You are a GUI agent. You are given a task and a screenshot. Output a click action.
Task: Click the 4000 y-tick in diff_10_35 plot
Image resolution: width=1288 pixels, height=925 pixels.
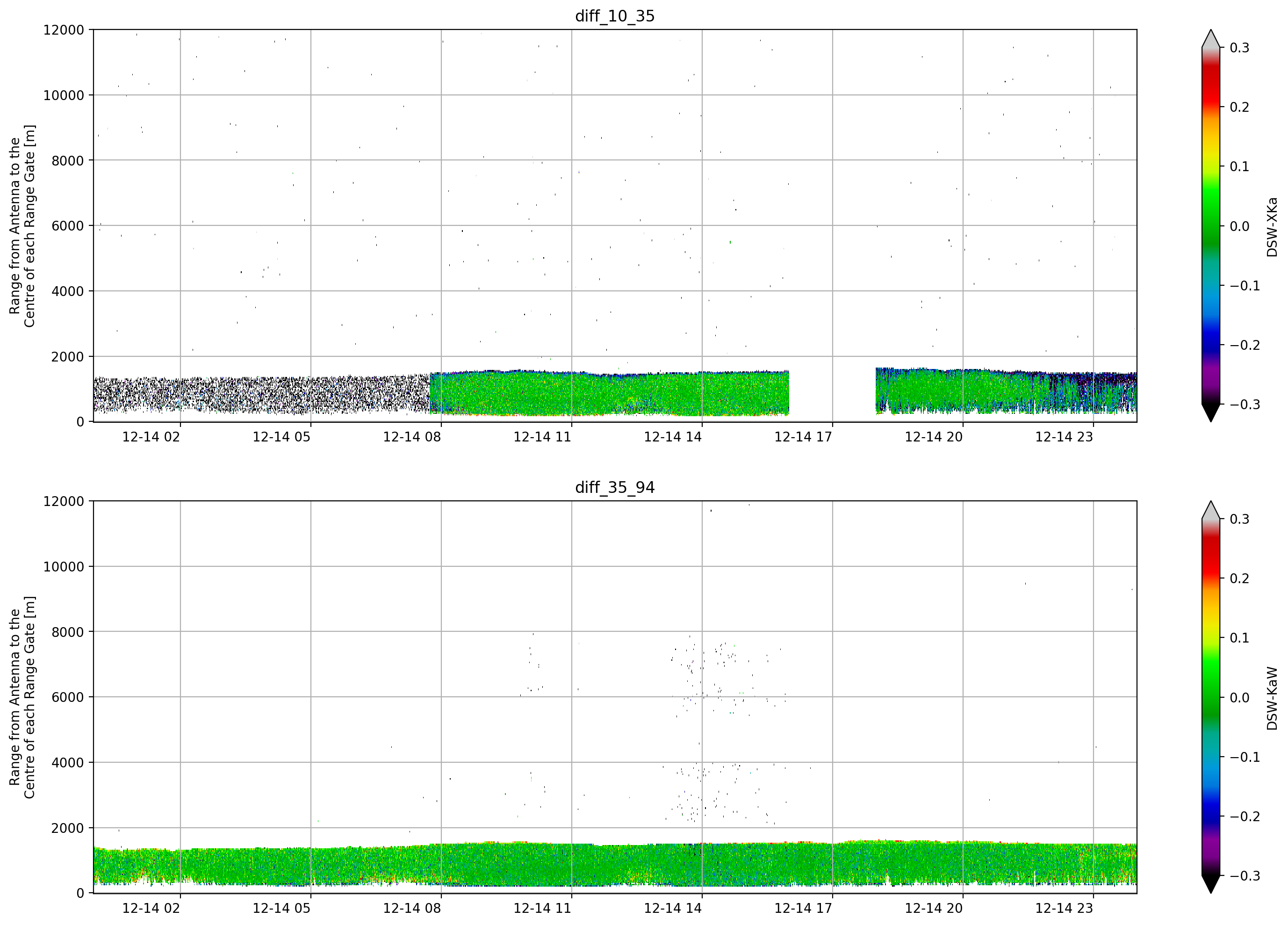68,291
